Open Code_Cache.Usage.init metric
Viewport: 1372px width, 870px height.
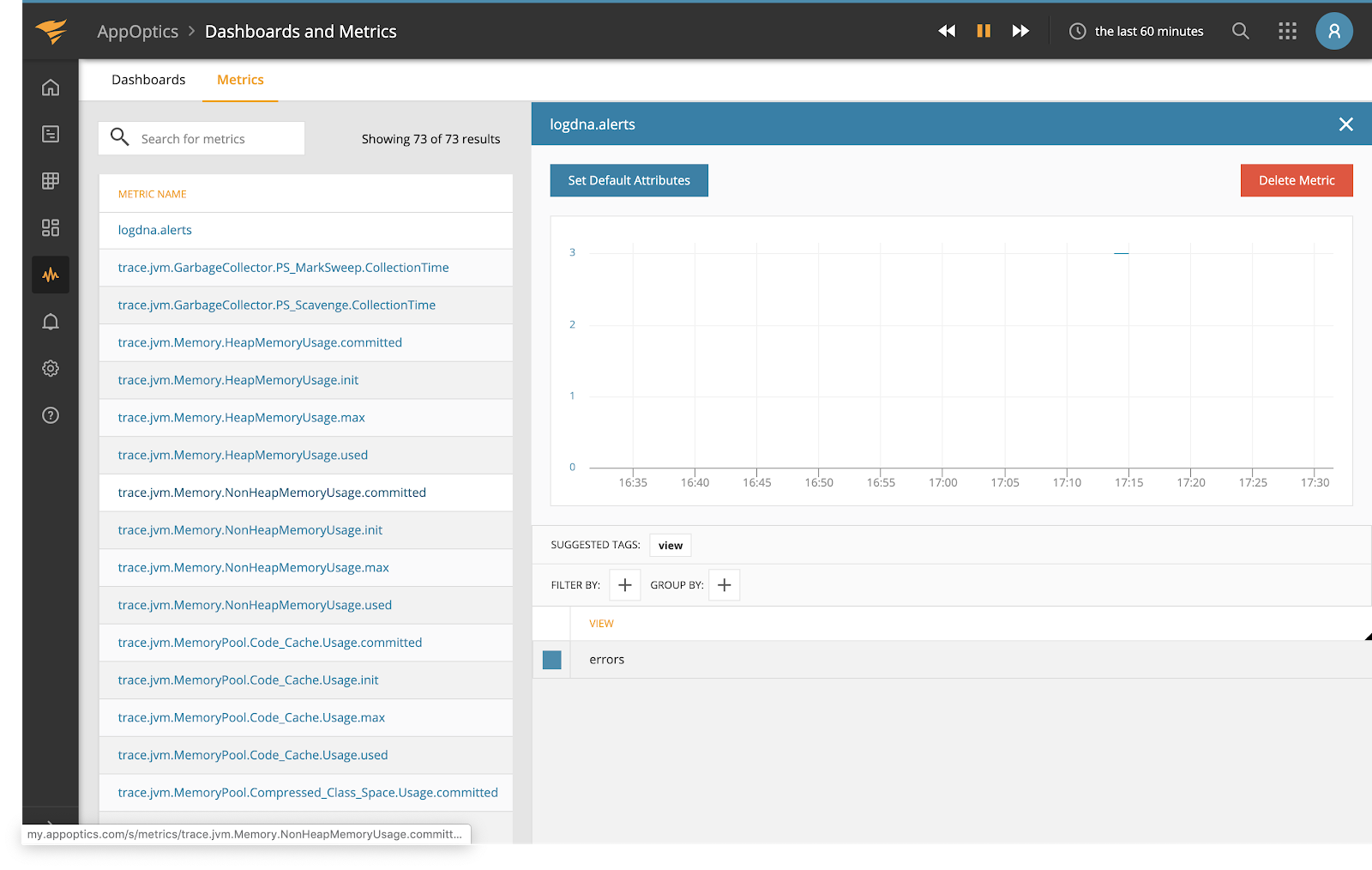click(x=249, y=680)
